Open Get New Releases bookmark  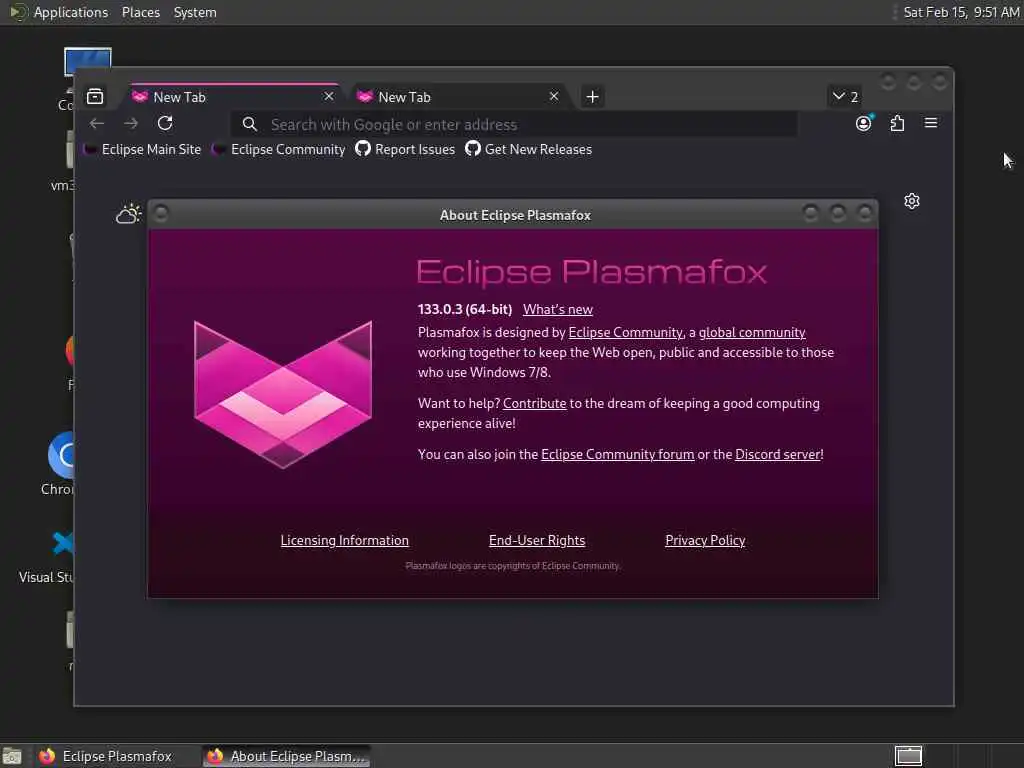click(x=528, y=150)
